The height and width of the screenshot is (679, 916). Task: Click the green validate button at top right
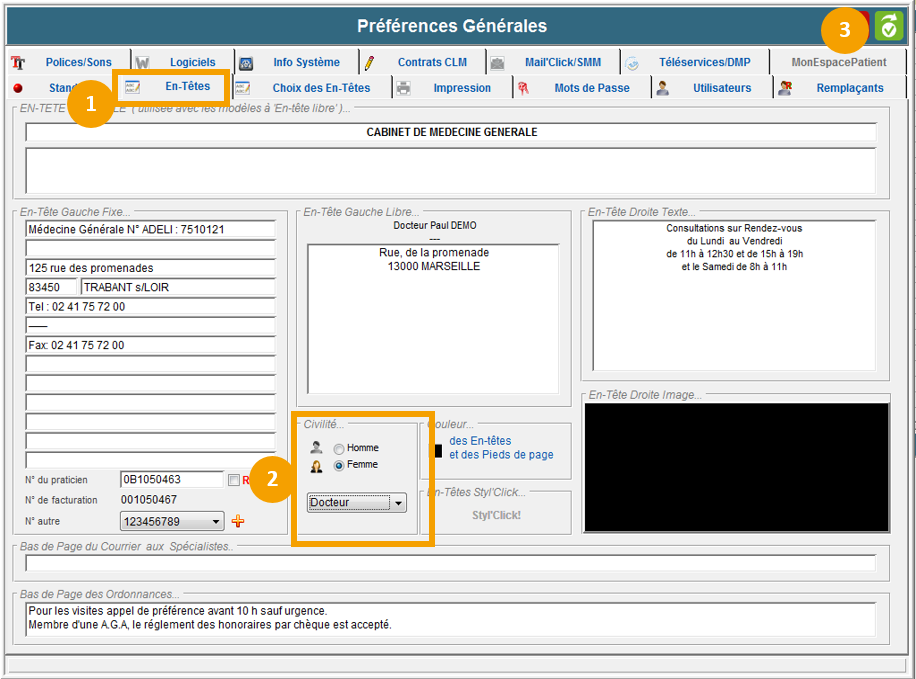[x=888, y=27]
